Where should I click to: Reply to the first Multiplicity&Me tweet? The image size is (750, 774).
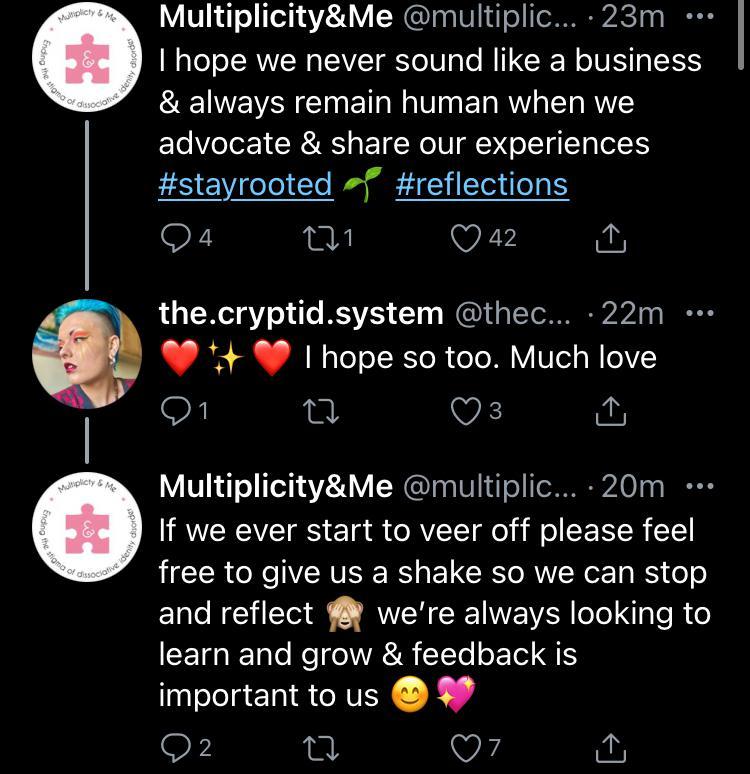tap(176, 238)
